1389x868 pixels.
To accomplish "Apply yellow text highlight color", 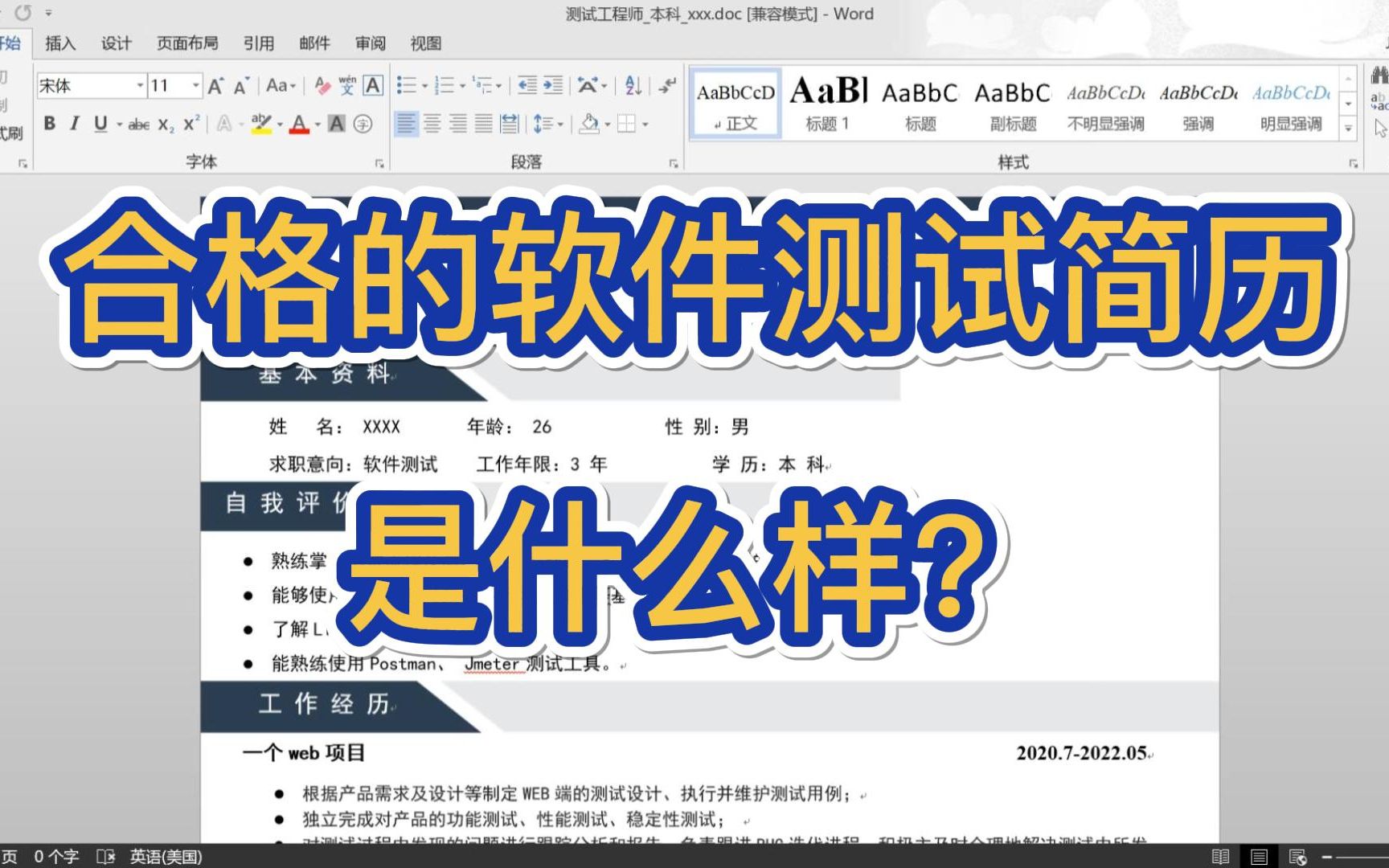I will pyautogui.click(x=260, y=124).
